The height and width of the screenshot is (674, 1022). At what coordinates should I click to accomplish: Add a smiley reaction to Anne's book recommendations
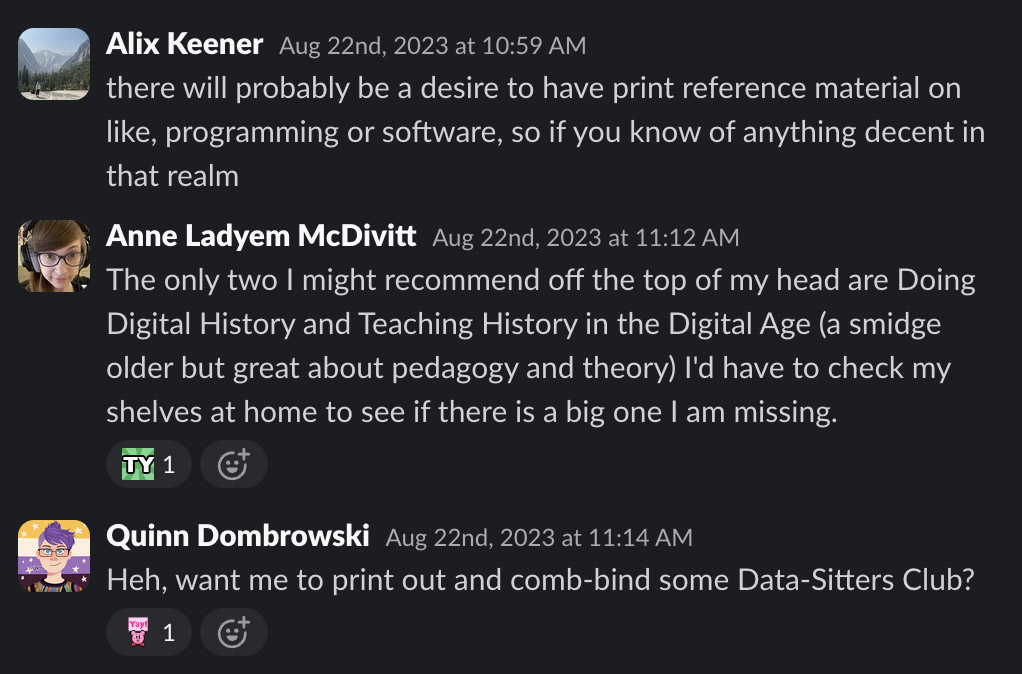point(233,463)
